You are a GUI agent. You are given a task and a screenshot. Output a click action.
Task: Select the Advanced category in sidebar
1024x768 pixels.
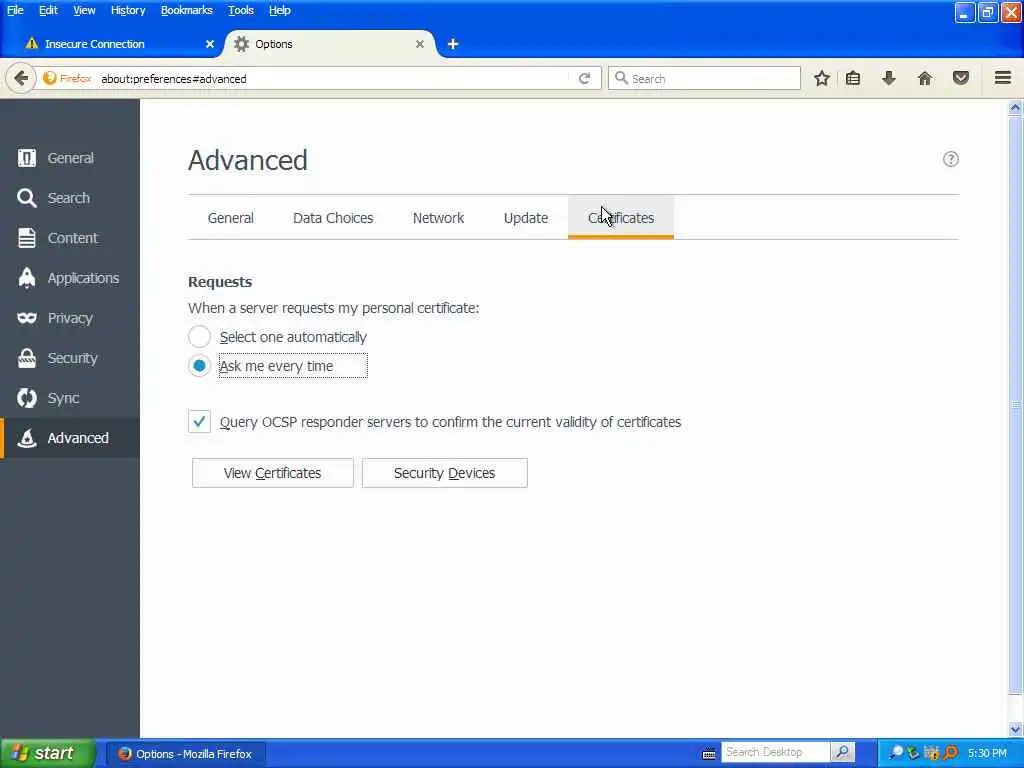(x=70, y=438)
